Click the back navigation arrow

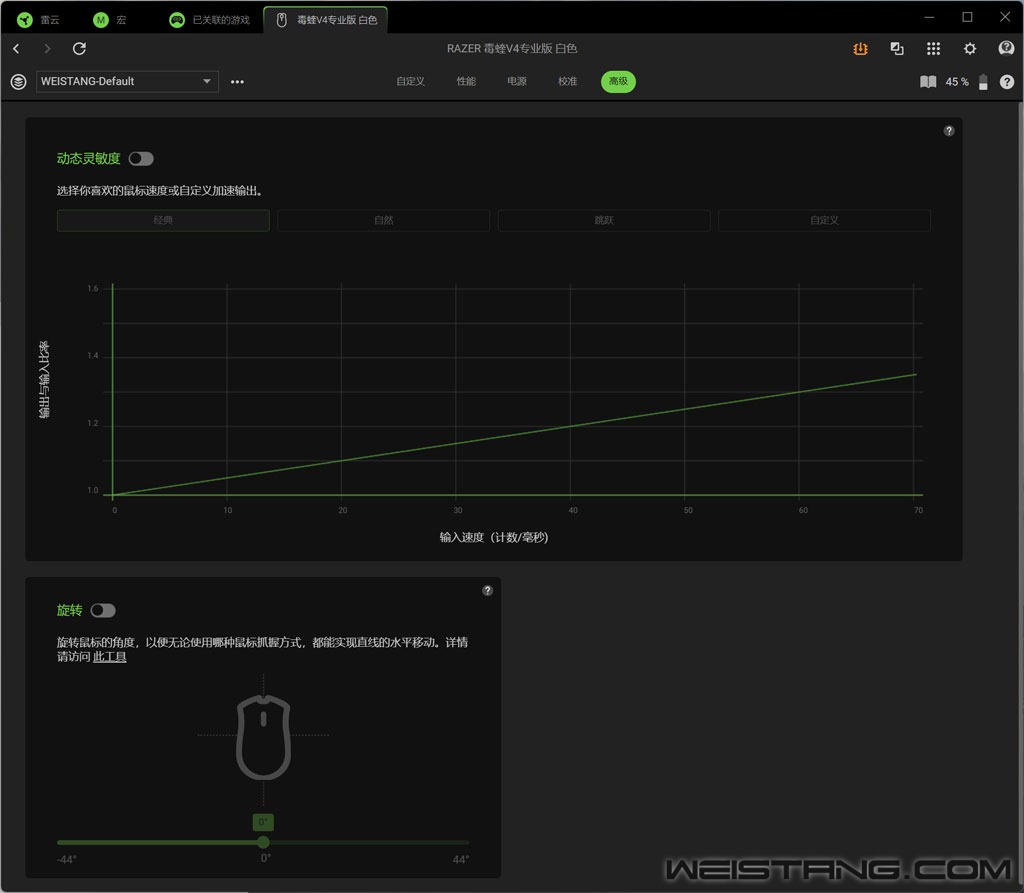tap(16, 49)
